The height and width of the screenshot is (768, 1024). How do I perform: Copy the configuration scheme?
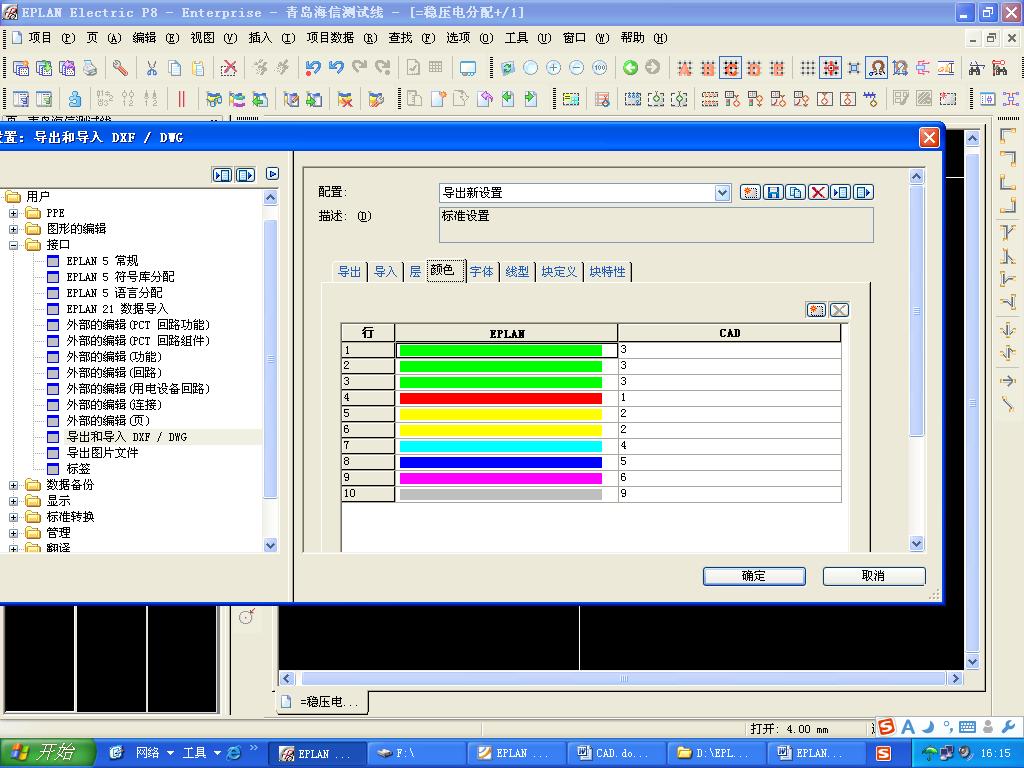pyautogui.click(x=796, y=191)
